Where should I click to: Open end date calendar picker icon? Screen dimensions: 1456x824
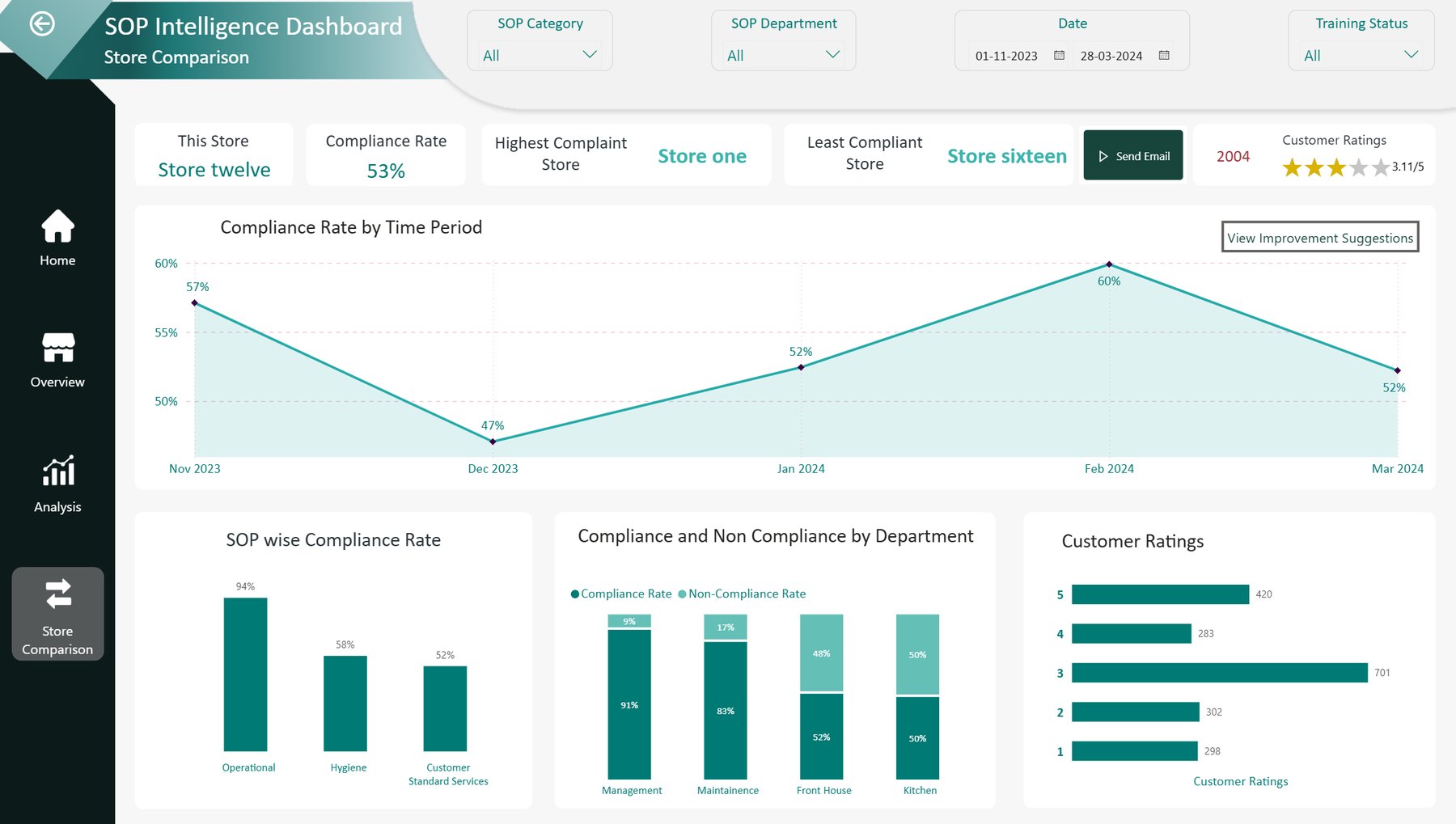click(1164, 55)
